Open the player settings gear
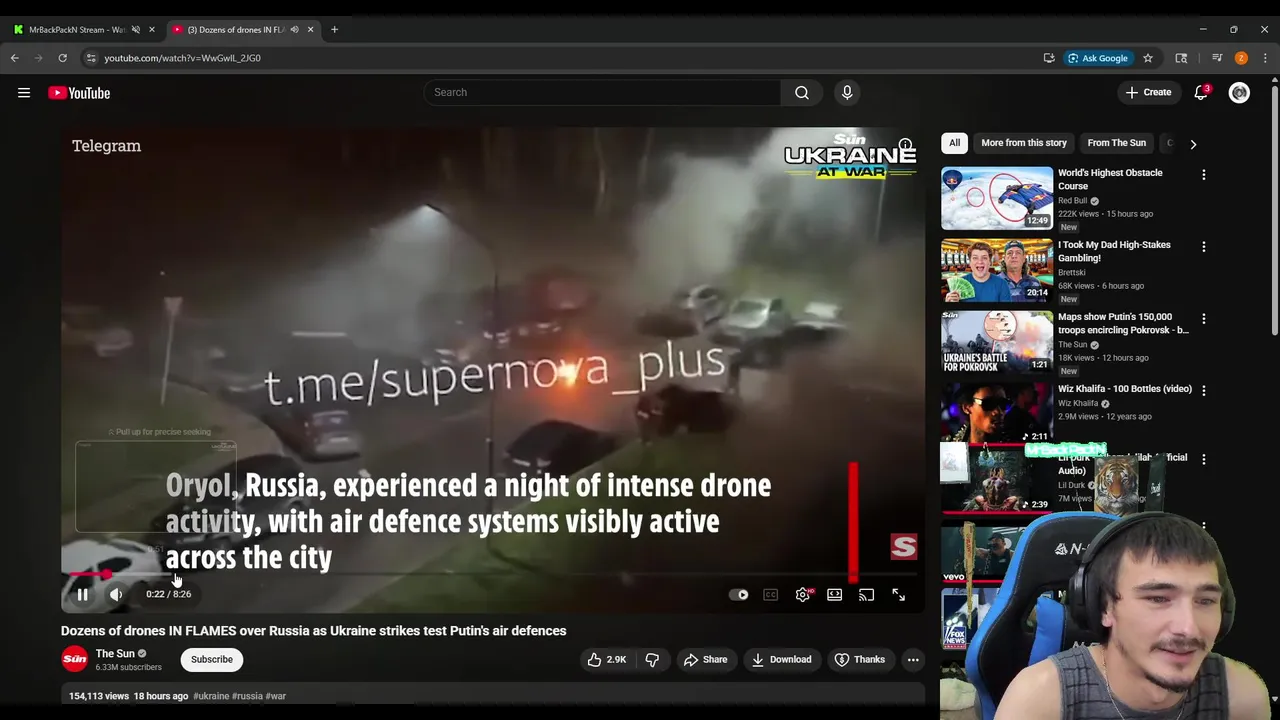The image size is (1280, 720). click(x=803, y=594)
